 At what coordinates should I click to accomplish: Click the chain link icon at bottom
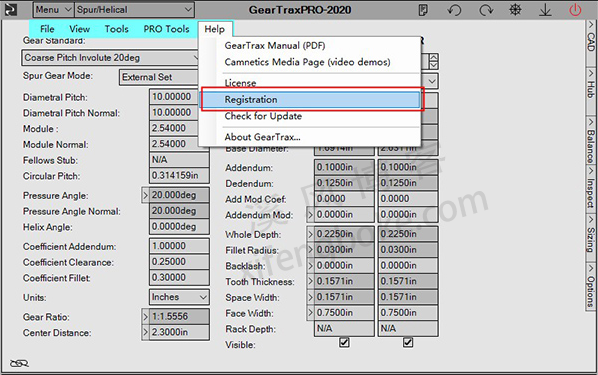tap(19, 363)
